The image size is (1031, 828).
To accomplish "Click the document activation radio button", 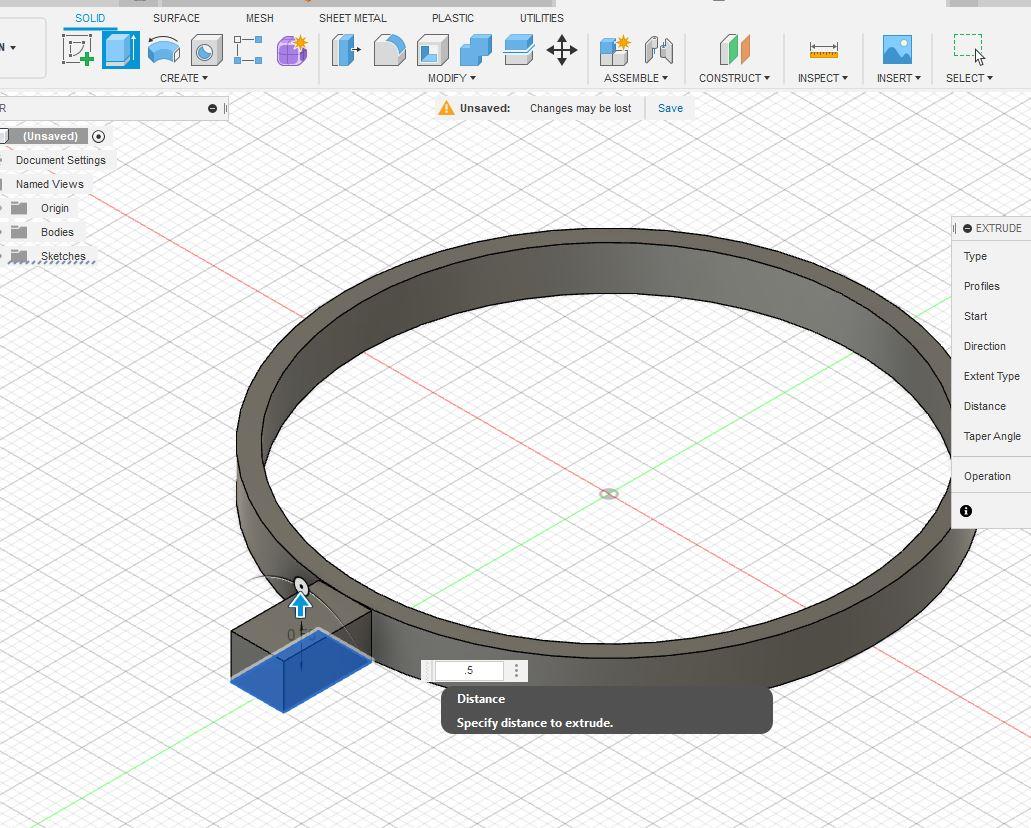I will [98, 136].
